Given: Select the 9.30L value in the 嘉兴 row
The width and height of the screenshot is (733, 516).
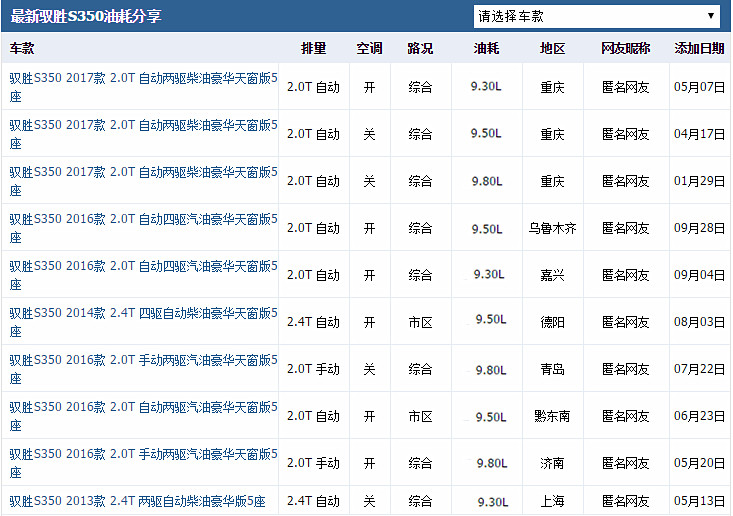Looking at the screenshot, I should tap(489, 274).
